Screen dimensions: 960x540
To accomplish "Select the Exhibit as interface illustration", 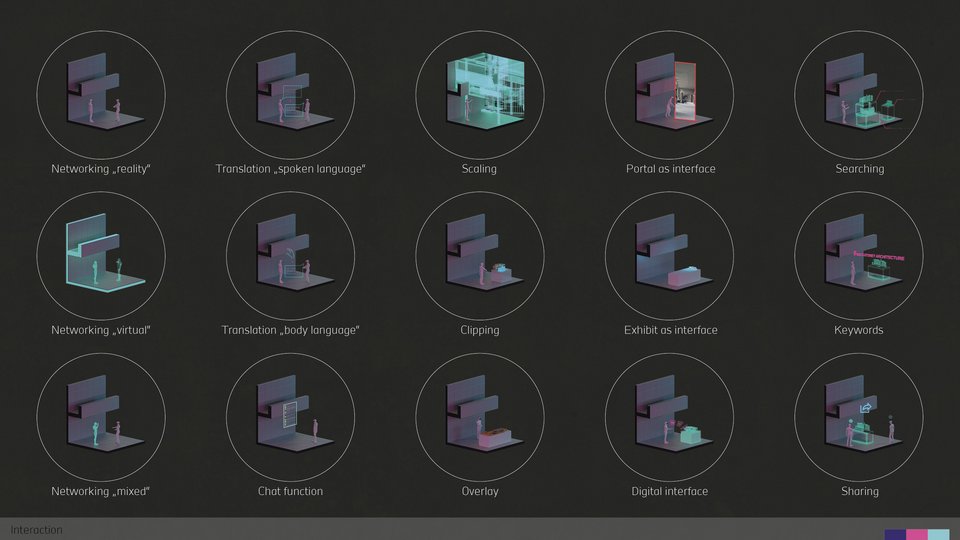I will [669, 256].
